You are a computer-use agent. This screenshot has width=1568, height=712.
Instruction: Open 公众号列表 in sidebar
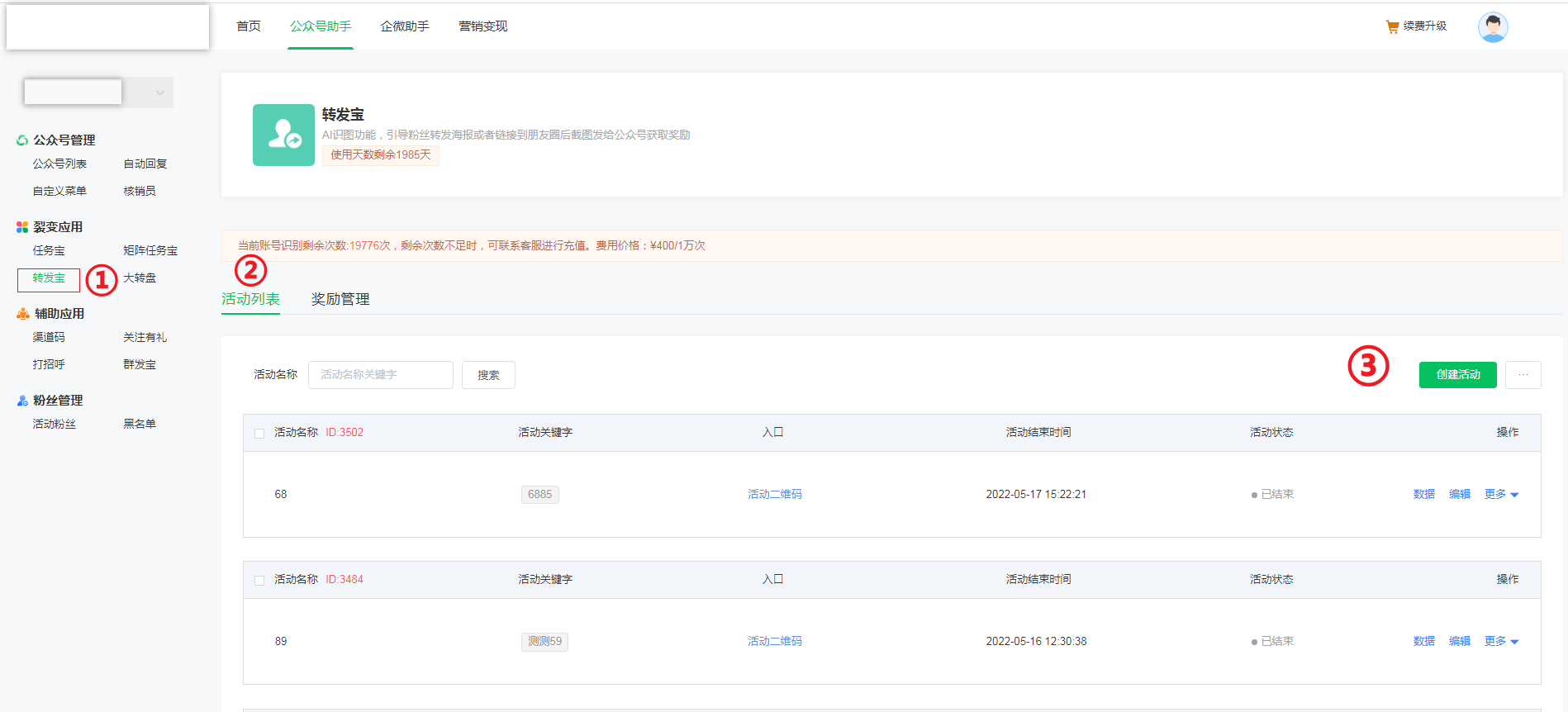coord(59,164)
